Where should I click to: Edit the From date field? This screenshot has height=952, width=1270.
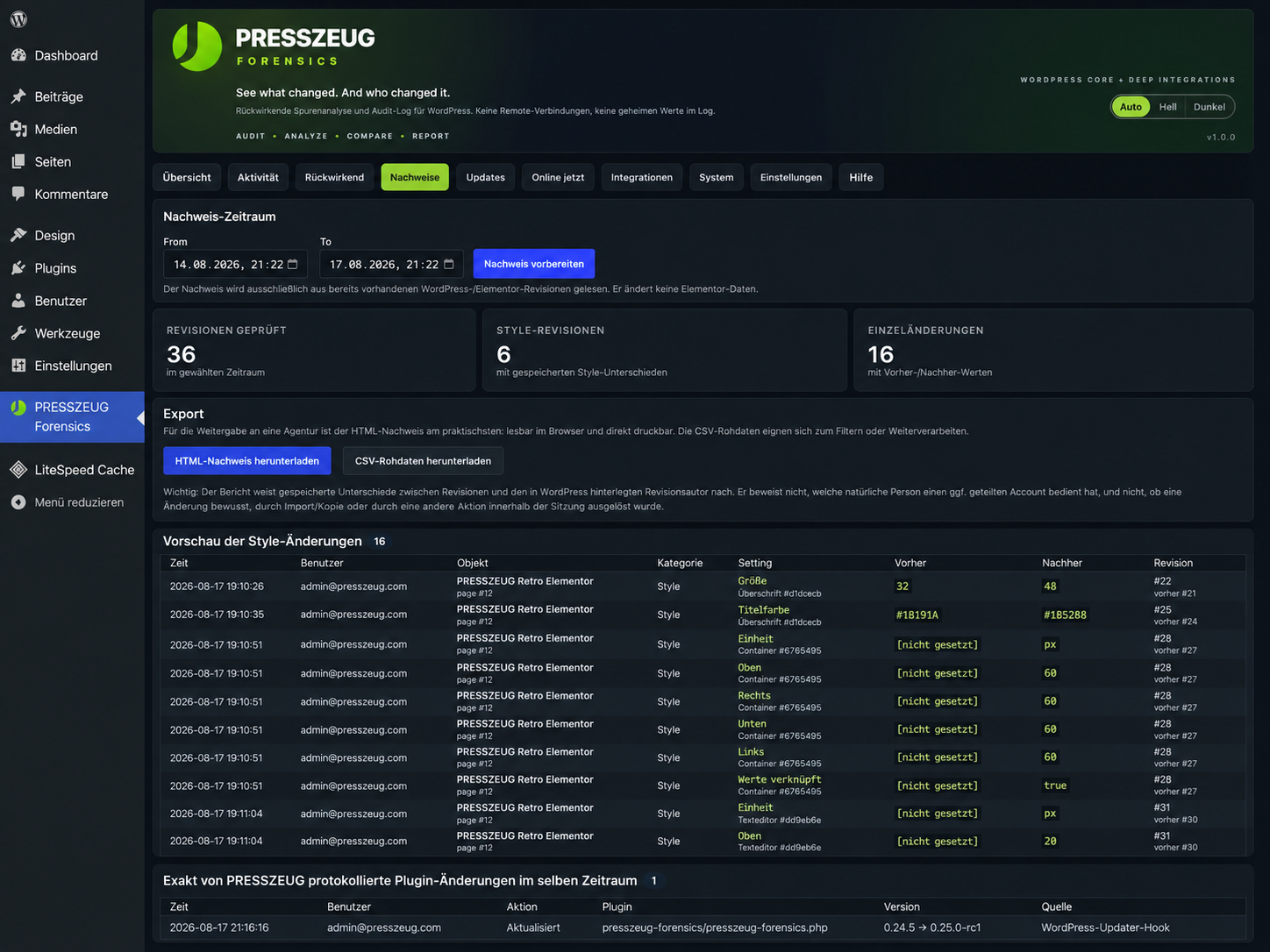tap(235, 264)
